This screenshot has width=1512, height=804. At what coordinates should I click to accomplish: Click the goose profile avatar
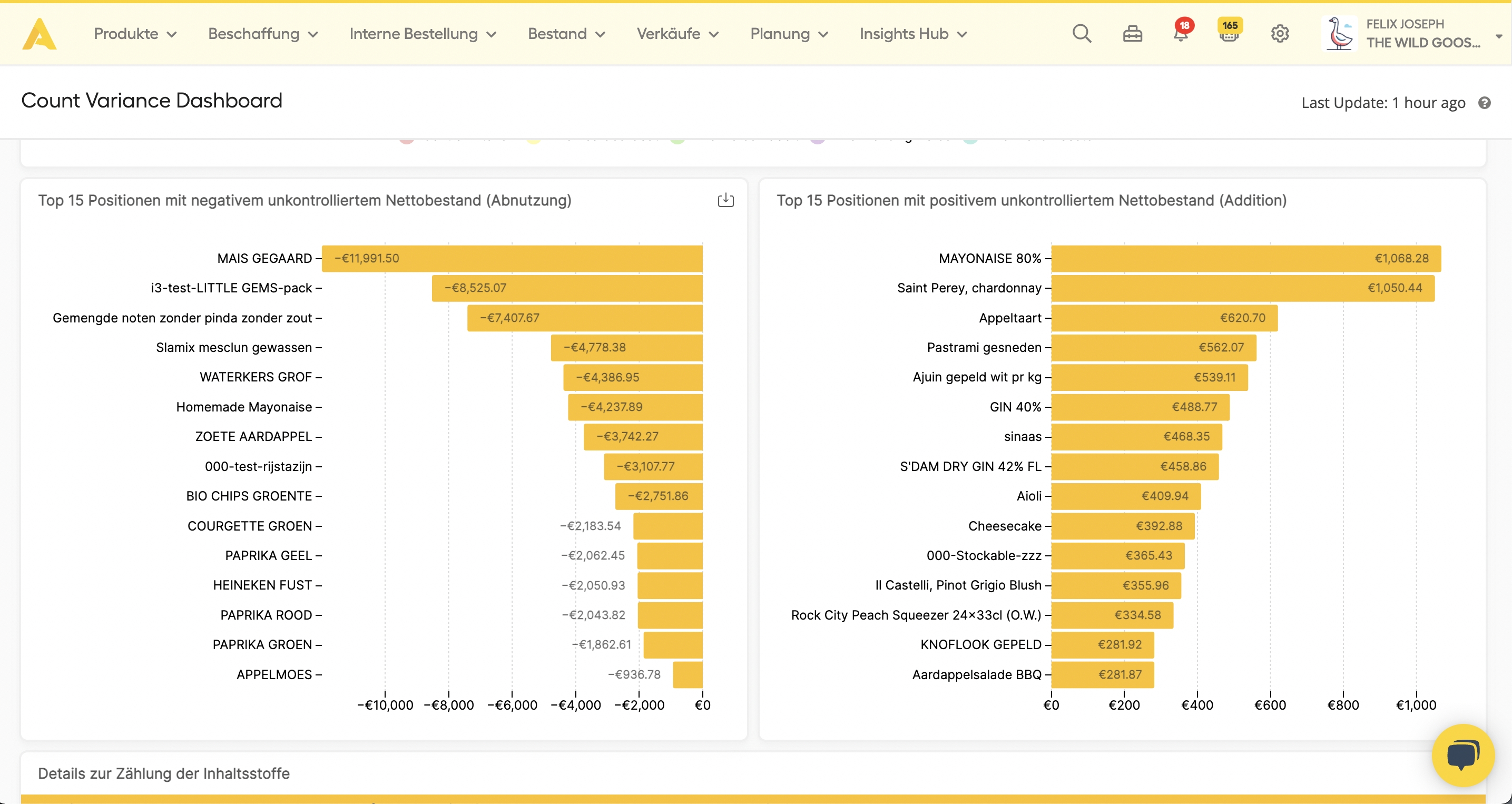click(1340, 33)
